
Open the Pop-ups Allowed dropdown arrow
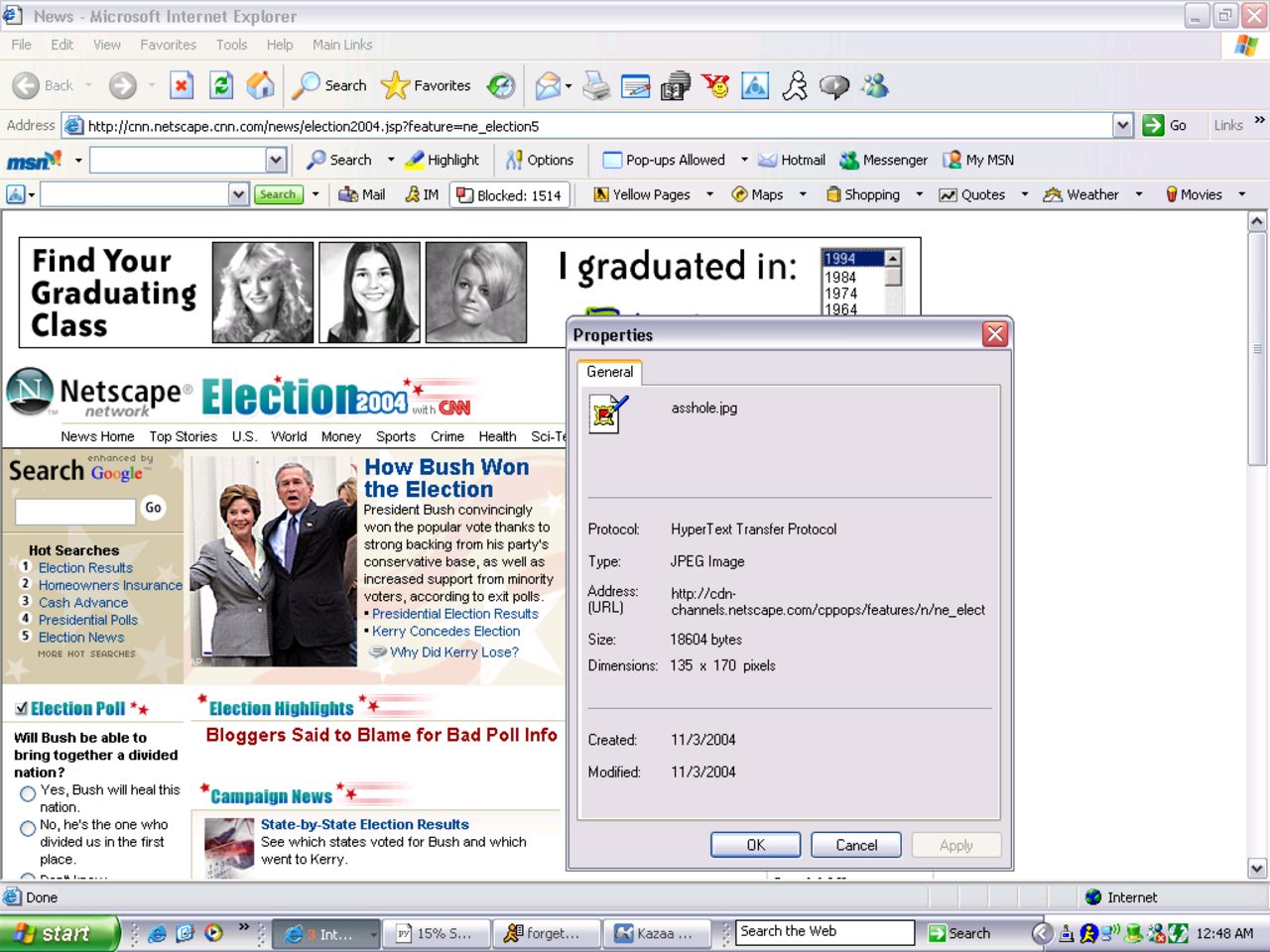pos(744,160)
